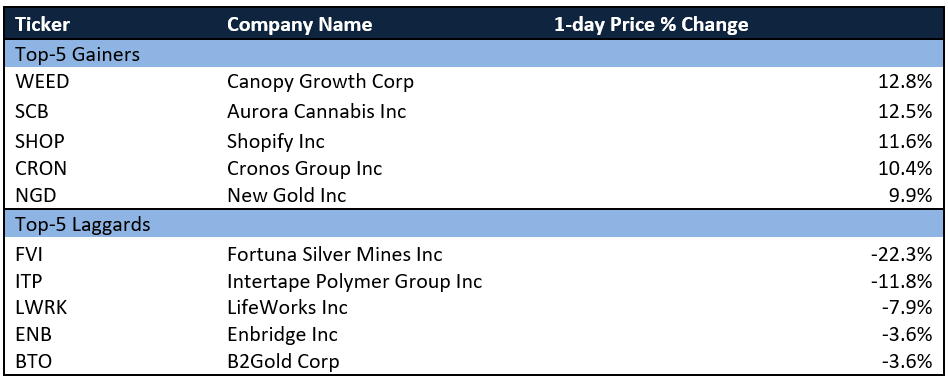Click the LifeWorks Inc company name
Viewport: 948px width, 379px height.
287,308
